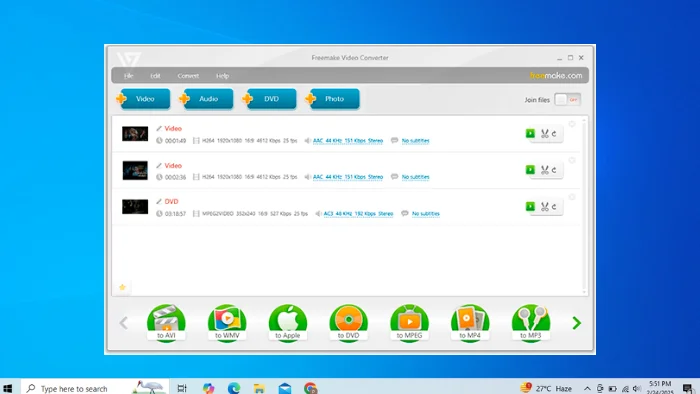The image size is (700, 394).
Task: Play the DVD item preview
Action: click(530, 206)
